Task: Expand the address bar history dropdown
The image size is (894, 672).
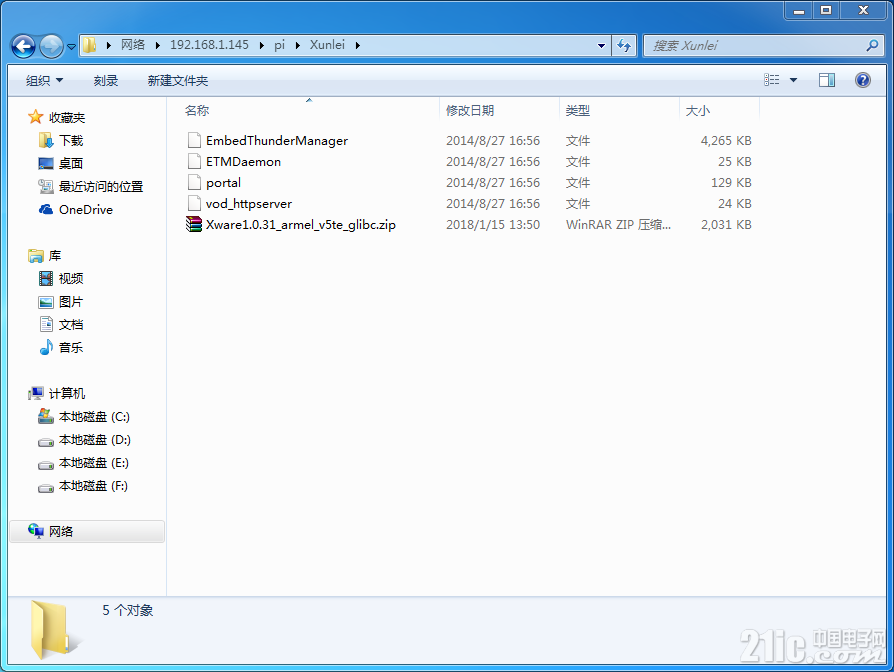Action: click(x=601, y=46)
